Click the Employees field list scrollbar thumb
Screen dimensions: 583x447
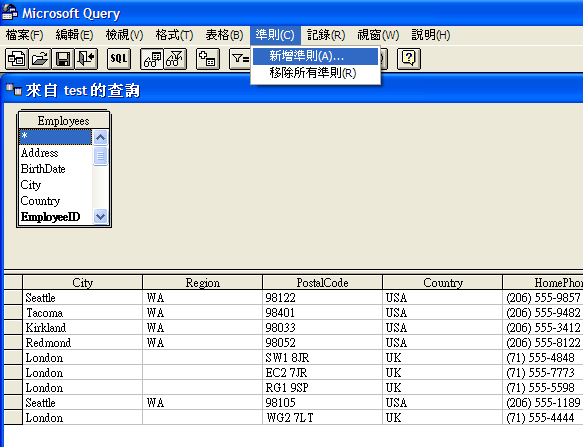(100, 156)
